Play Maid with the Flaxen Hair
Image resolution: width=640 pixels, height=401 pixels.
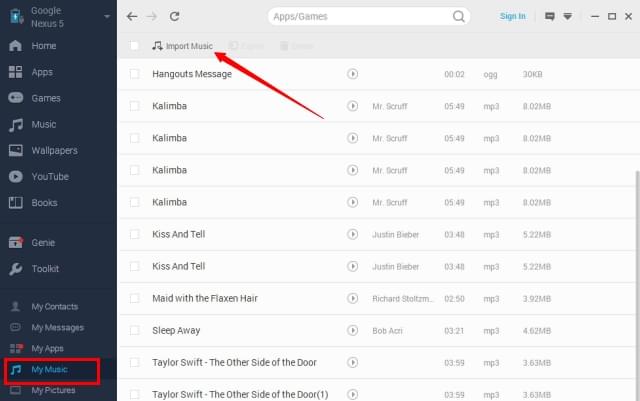(x=353, y=299)
